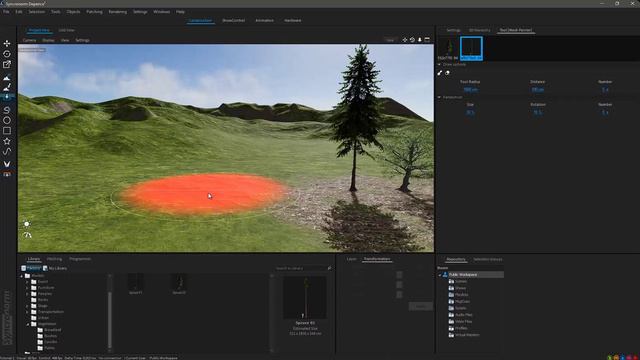Select the terrain mountain tool

click(x=7, y=78)
